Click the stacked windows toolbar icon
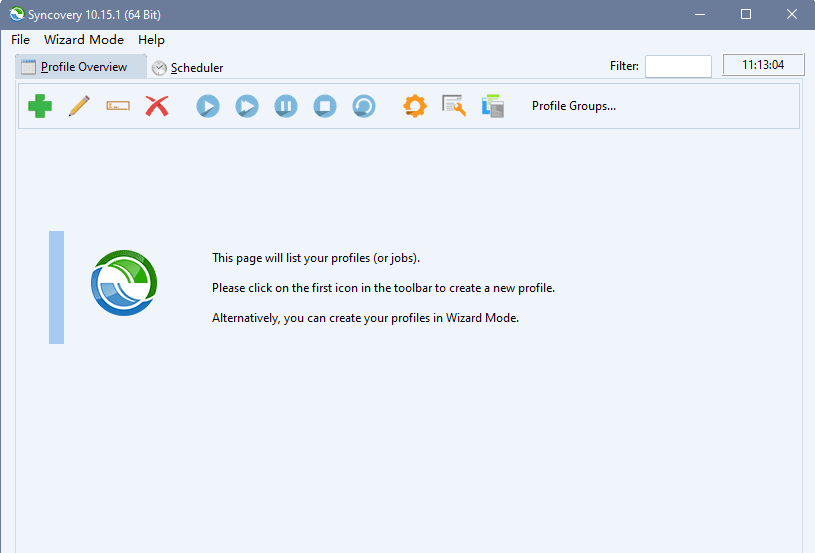The width and height of the screenshot is (815, 553). click(492, 106)
